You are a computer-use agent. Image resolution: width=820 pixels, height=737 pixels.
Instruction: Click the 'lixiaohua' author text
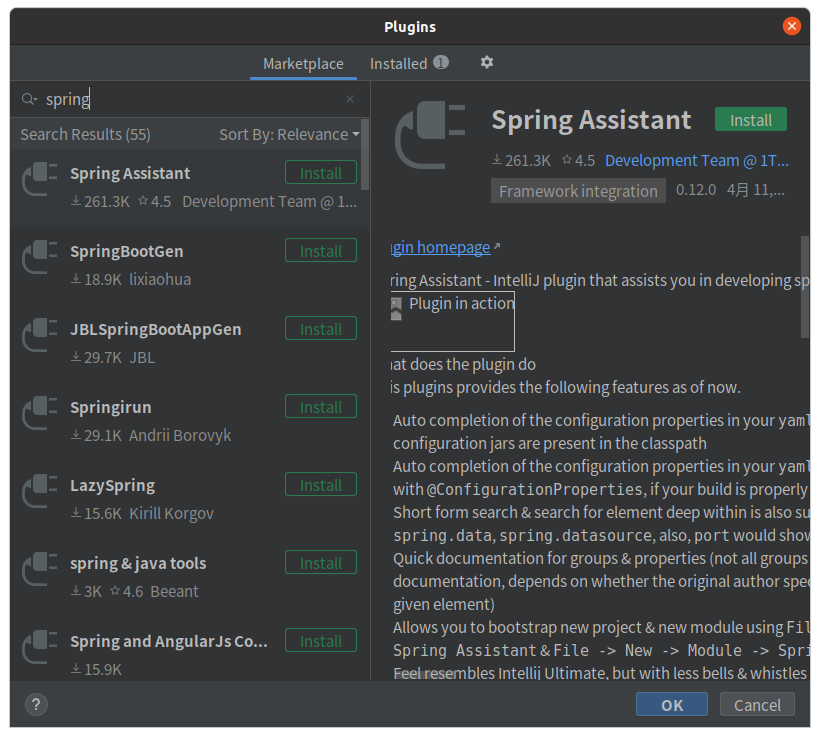[x=160, y=279]
